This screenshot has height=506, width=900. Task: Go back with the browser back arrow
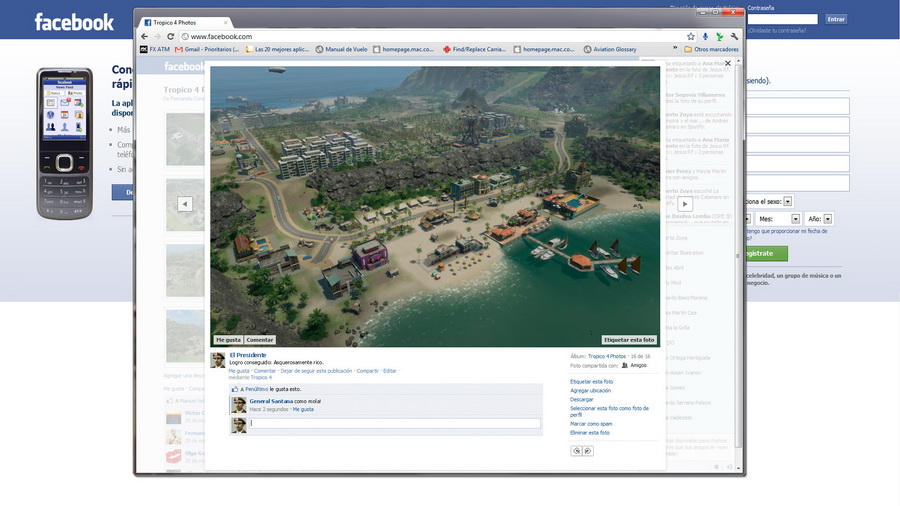145,36
